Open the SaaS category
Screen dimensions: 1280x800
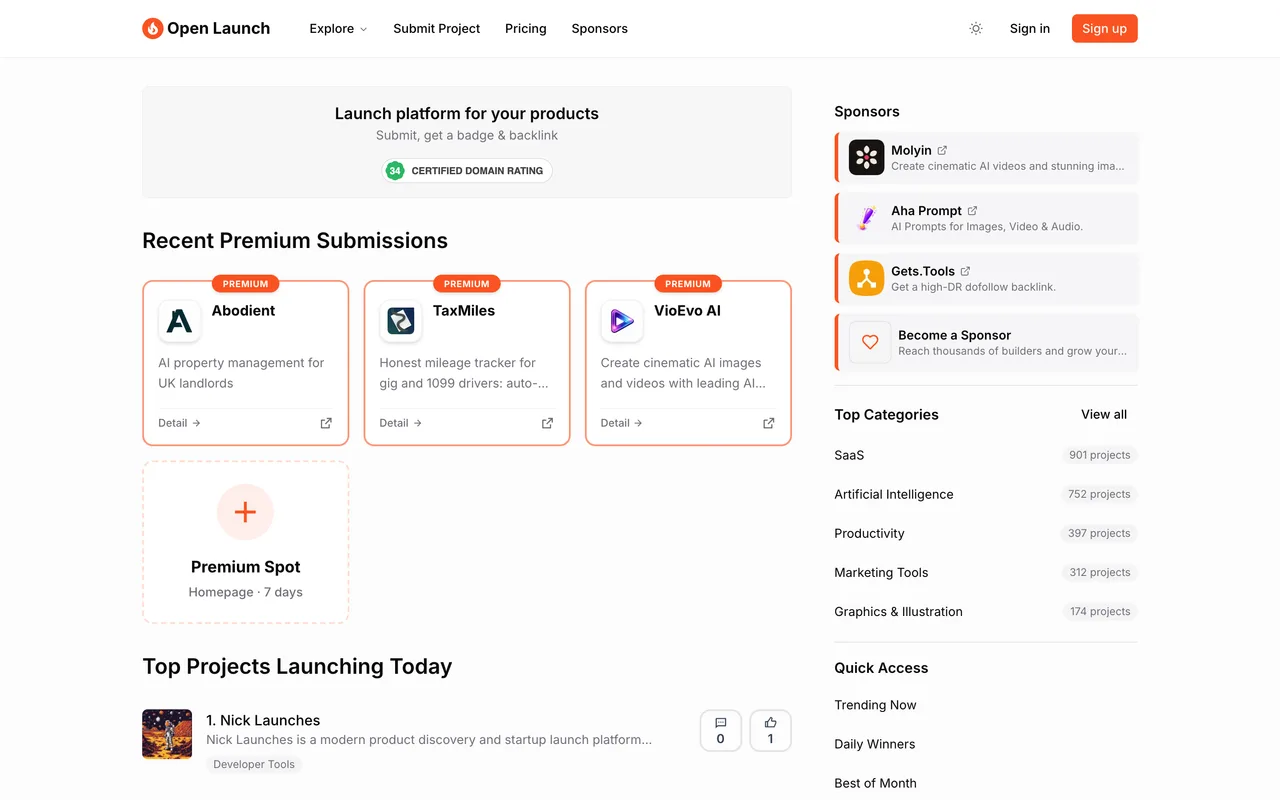pyautogui.click(x=849, y=455)
